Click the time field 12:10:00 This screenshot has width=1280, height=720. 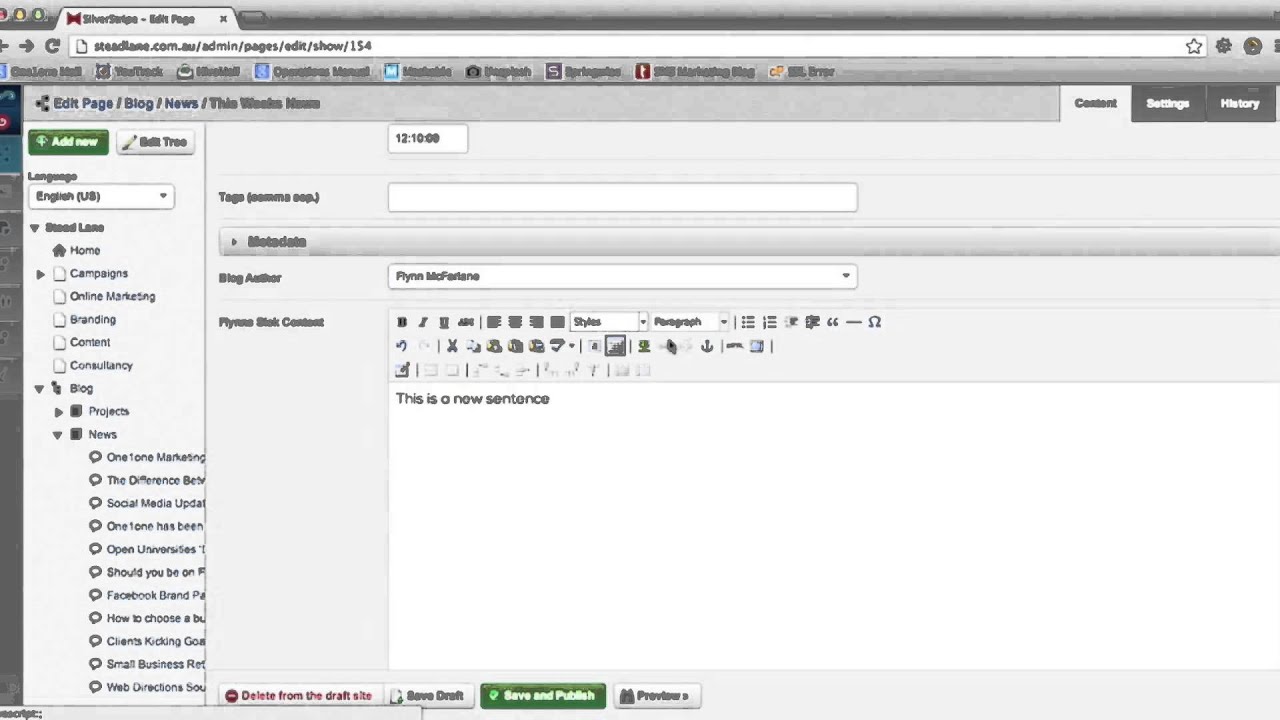pyautogui.click(x=427, y=139)
